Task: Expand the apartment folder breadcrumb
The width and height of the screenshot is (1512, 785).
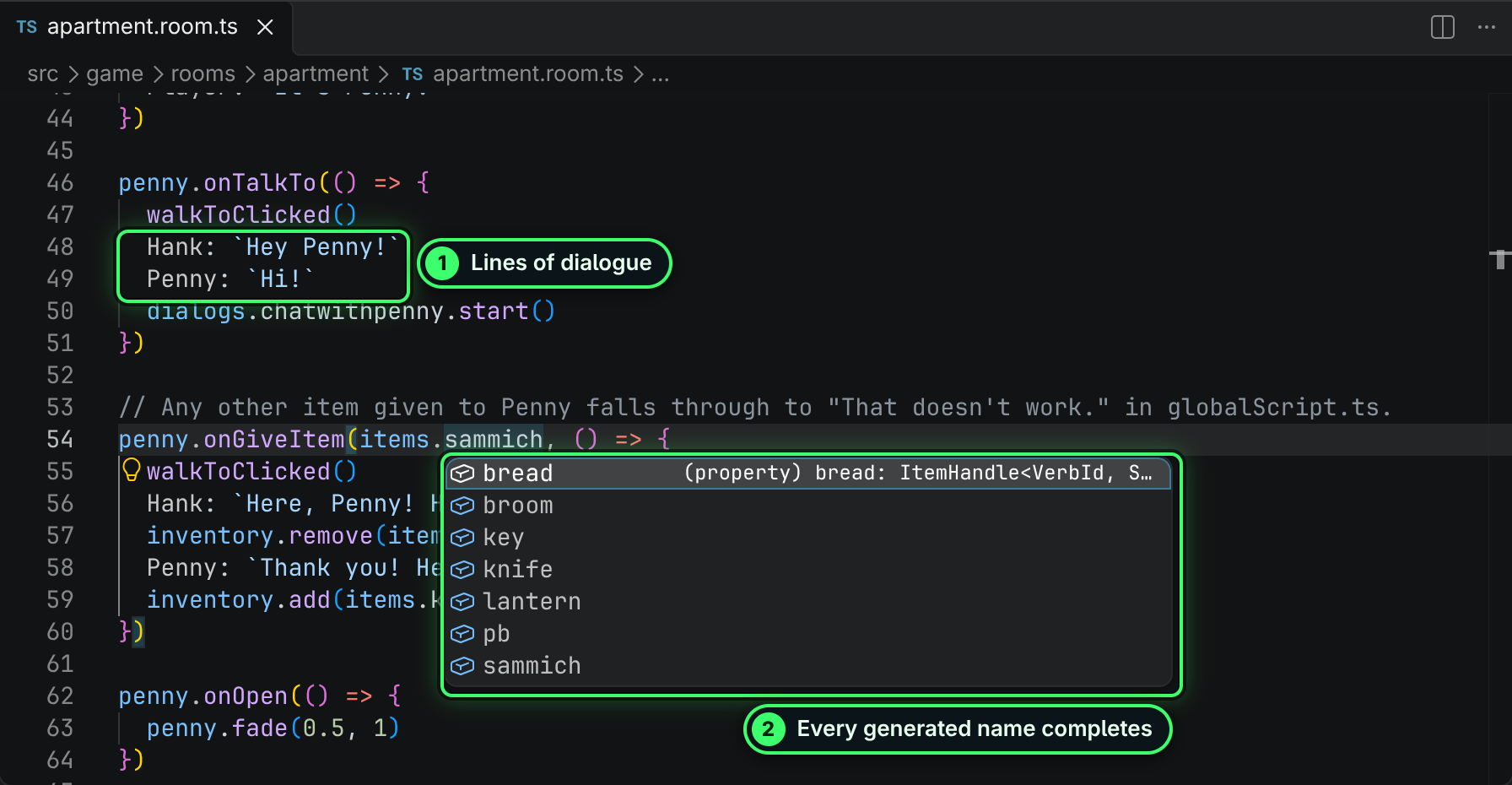Action: coord(316,74)
